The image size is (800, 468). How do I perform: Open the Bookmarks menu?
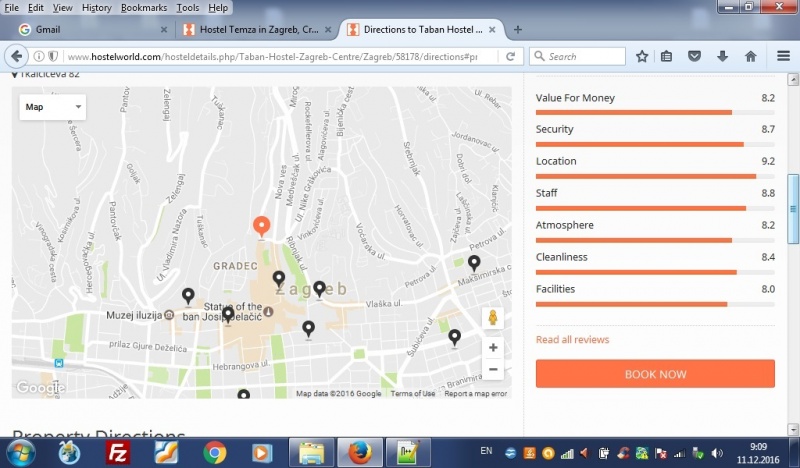[144, 7]
